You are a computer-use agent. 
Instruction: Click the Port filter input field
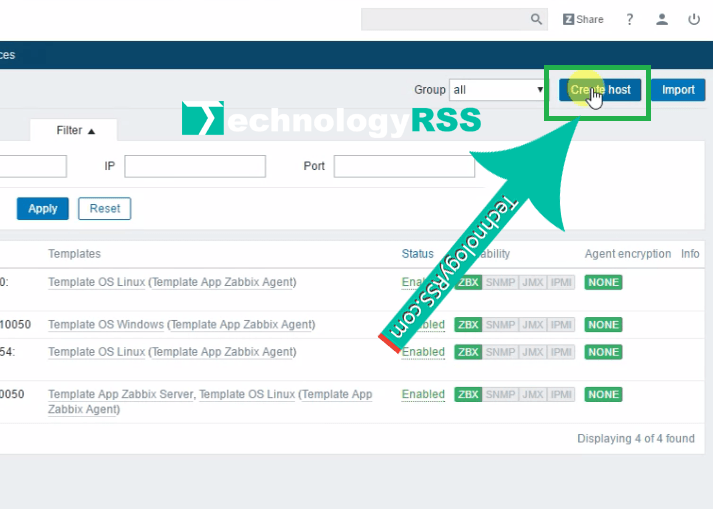[404, 166]
